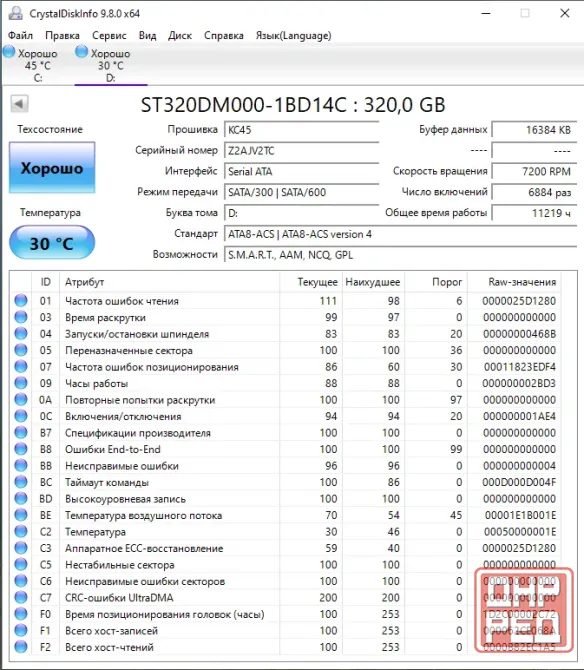This screenshot has width=584, height=670.
Task: Click status orb for attribute 03 row
Action: point(21,317)
